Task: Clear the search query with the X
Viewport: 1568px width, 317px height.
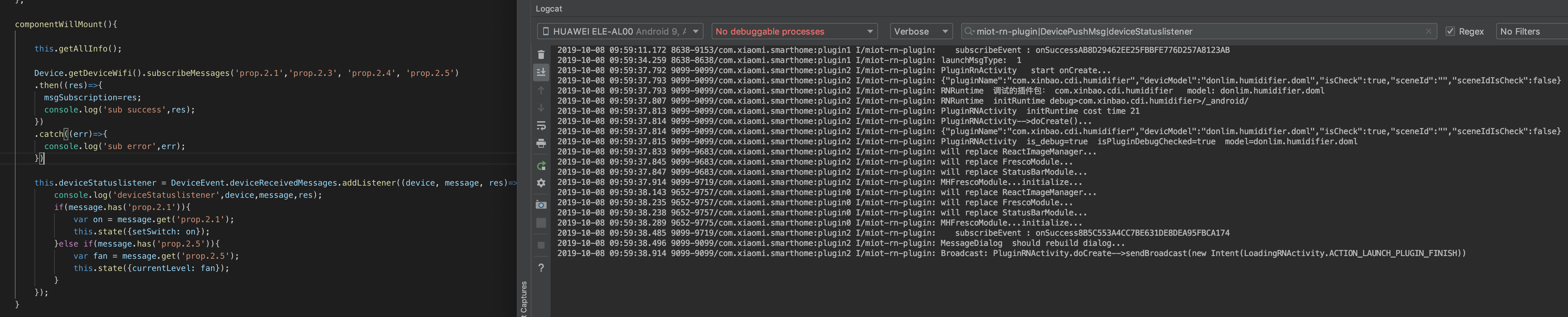Action: 1429,31
